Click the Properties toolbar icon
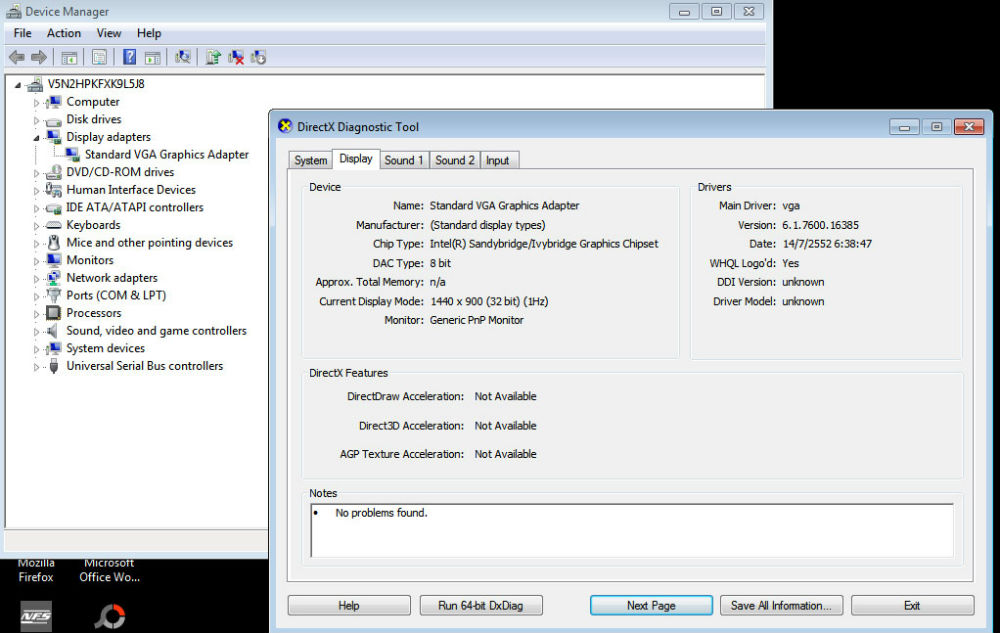Viewport: 1000px width, 633px height. 99,58
